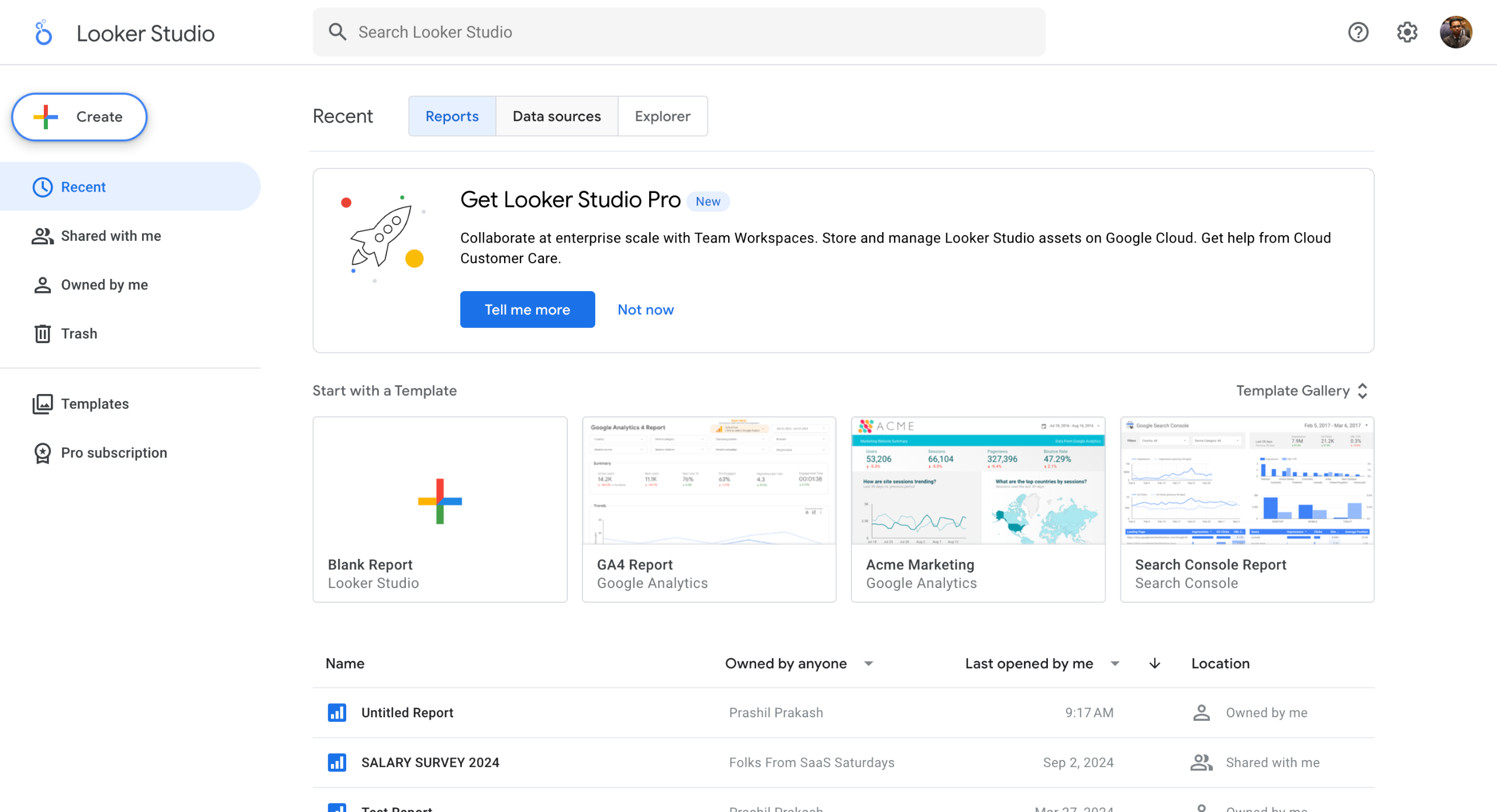The image size is (1497, 812).
Task: Click the Create button
Action: point(80,117)
